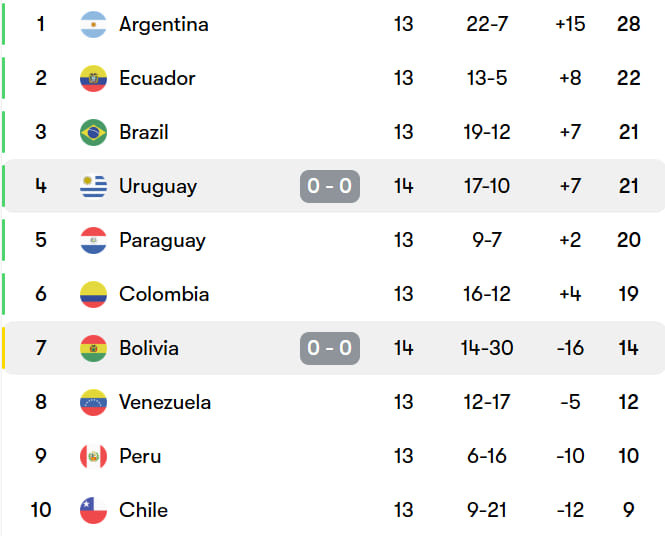The height and width of the screenshot is (536, 665).
Task: Click the Bolivia flag icon
Action: tap(93, 348)
